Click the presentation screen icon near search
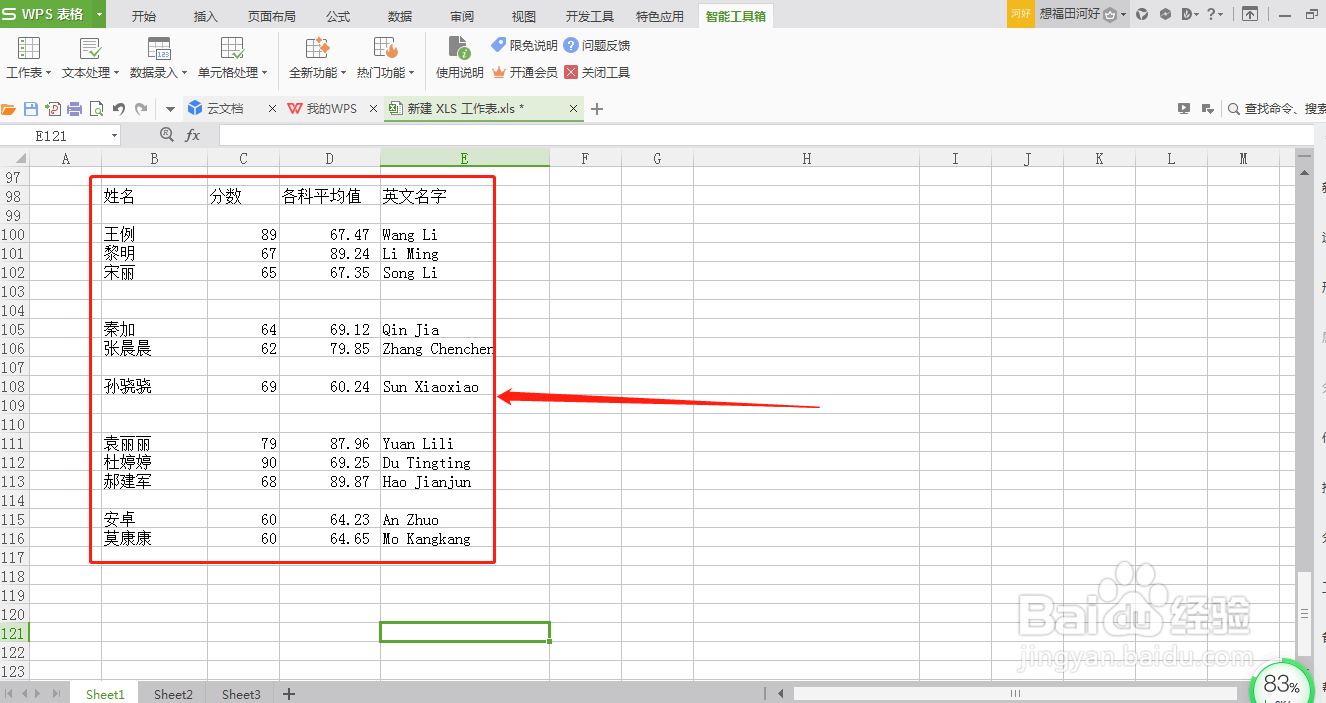Viewport: 1326px width, 703px height. 1184,109
